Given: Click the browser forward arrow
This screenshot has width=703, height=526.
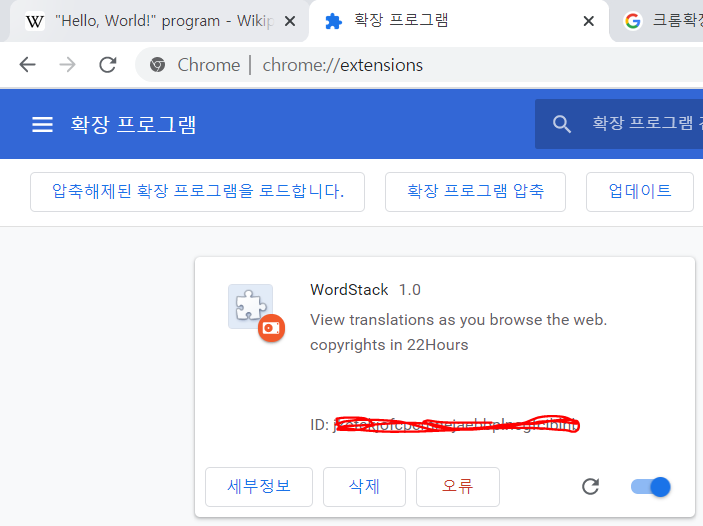Looking at the screenshot, I should [67, 65].
